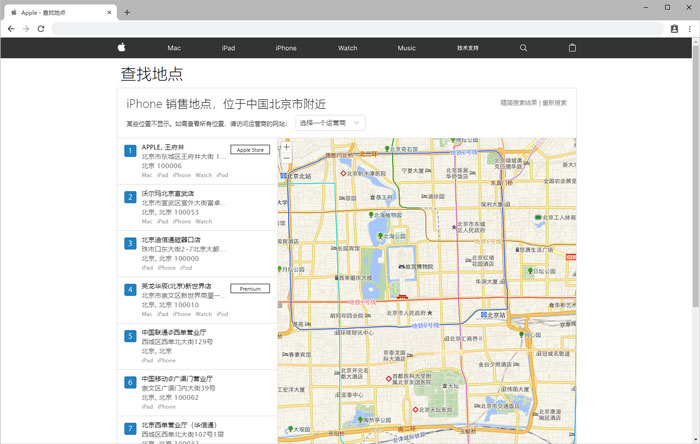The height and width of the screenshot is (444, 700).
Task: Close the Apple browser tab
Action: point(109,12)
